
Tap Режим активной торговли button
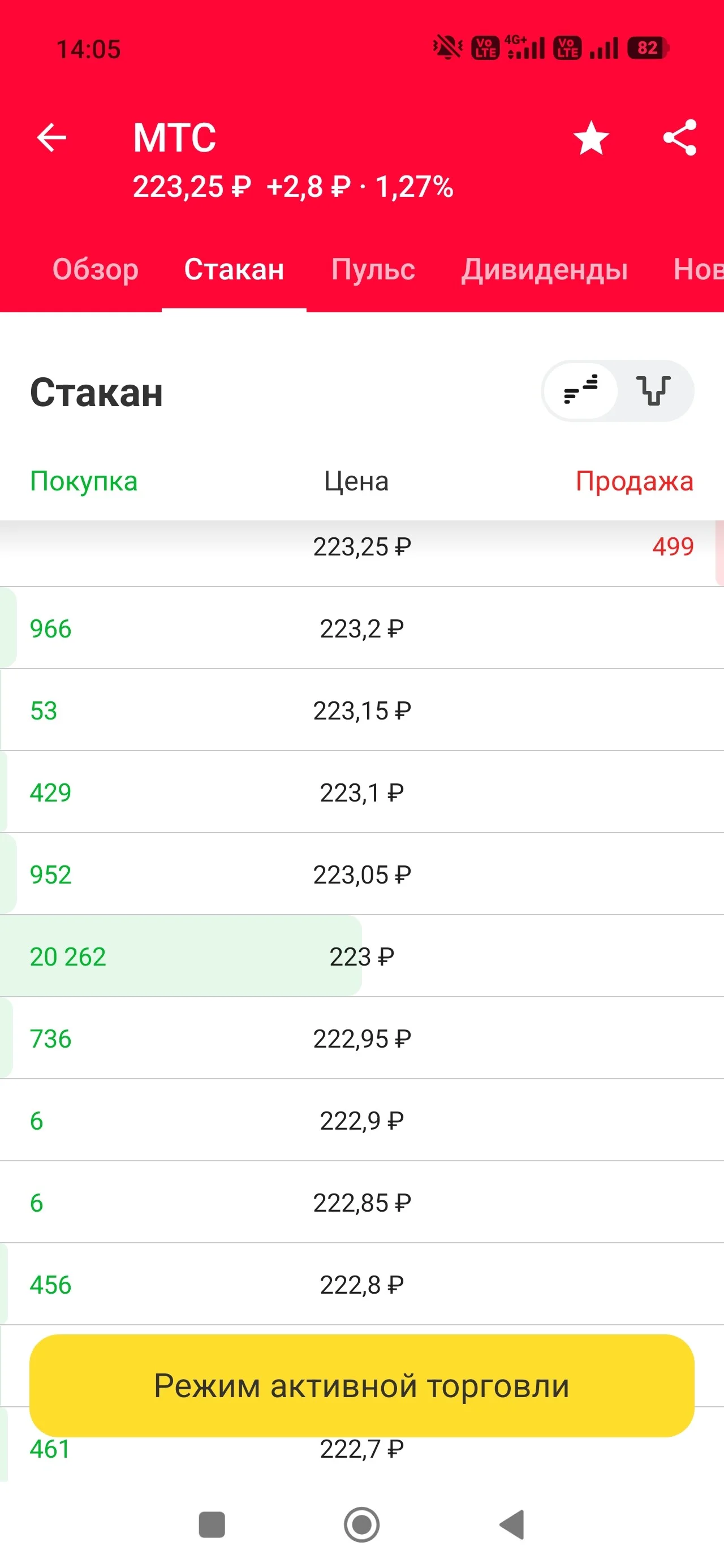point(361,1385)
